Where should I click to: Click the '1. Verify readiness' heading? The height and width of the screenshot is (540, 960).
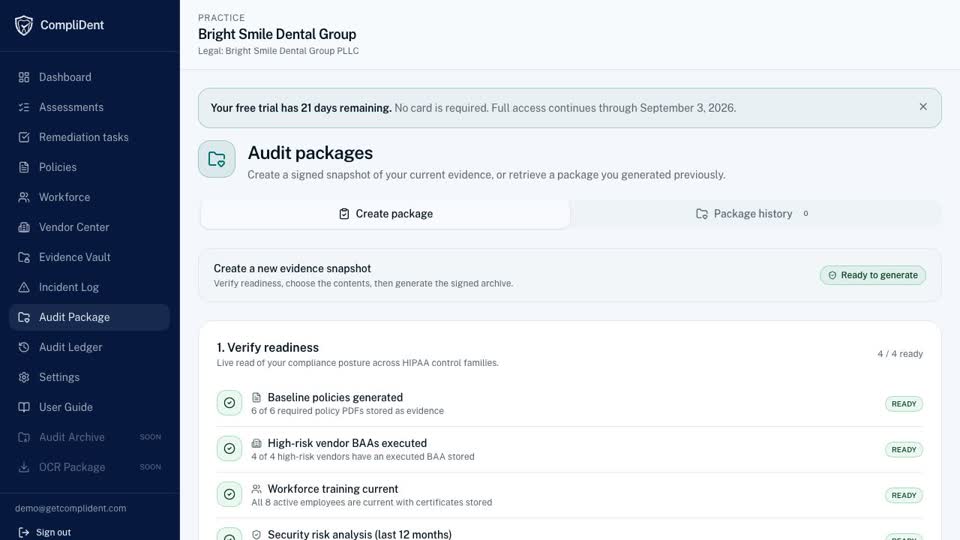click(268, 348)
